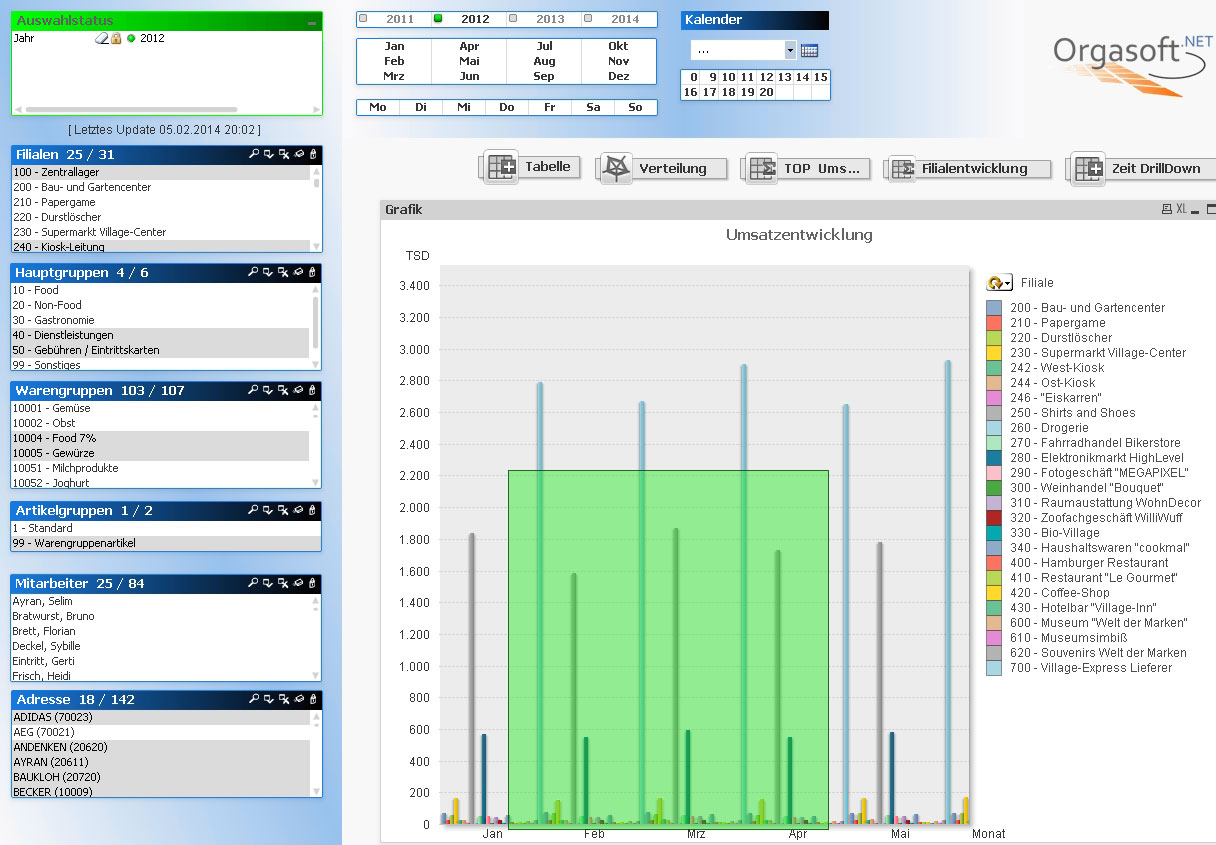Select year 2014 radio option
1216x845 pixels.
click(588, 19)
